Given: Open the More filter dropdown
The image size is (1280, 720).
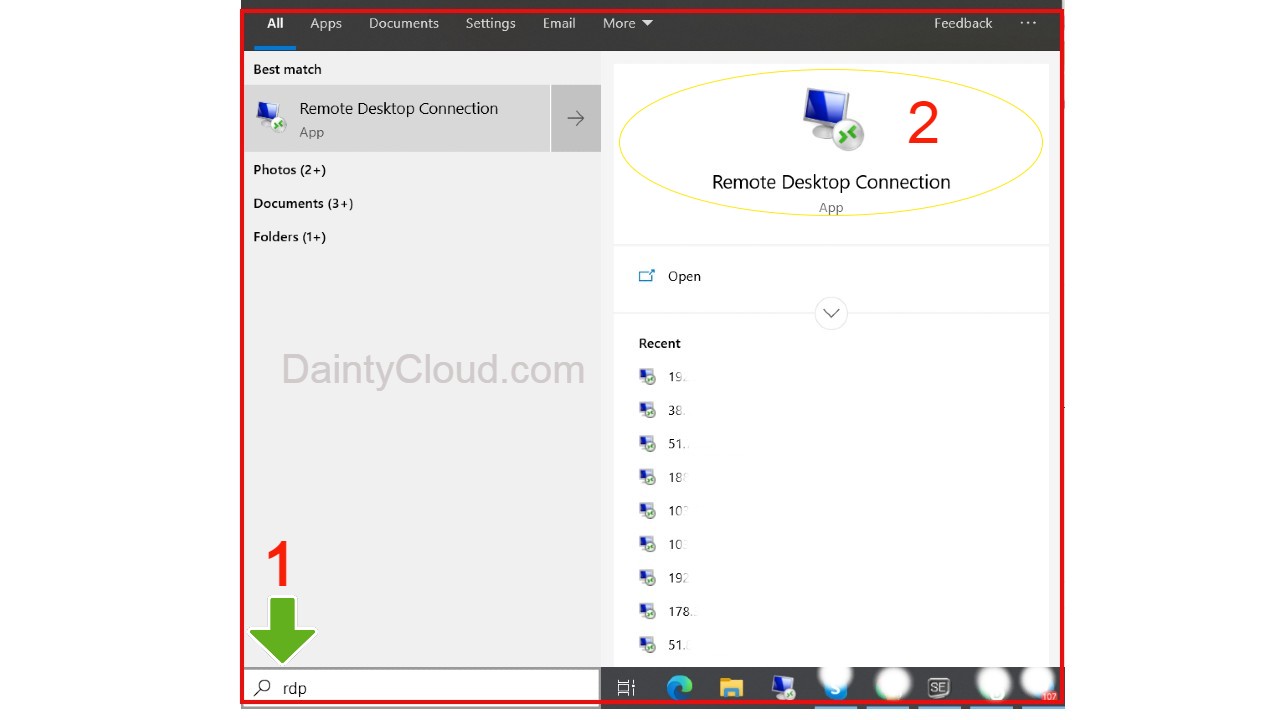Looking at the screenshot, I should 626,23.
